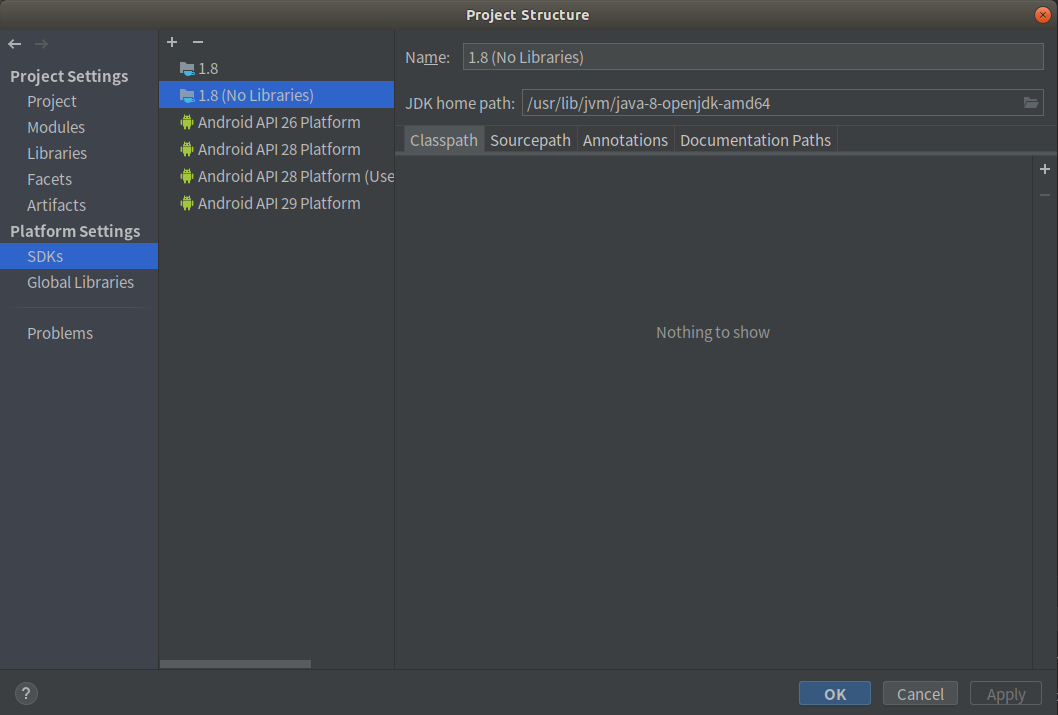Click the OK button

834,693
